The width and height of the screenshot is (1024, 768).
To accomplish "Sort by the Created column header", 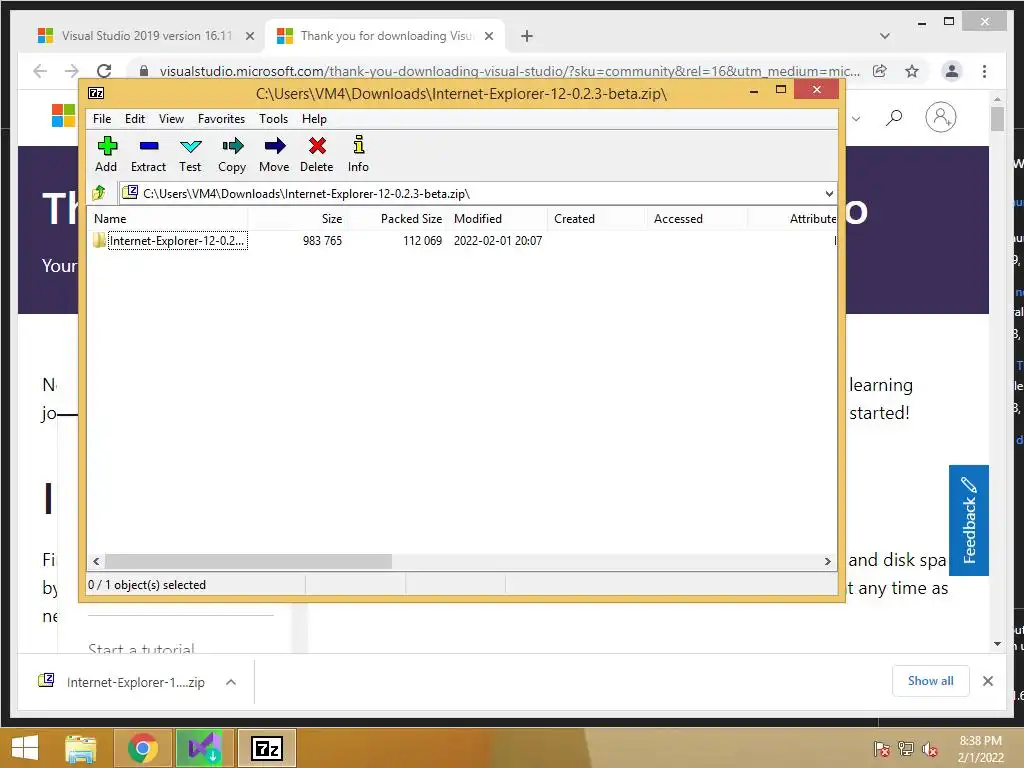I will [597, 219].
